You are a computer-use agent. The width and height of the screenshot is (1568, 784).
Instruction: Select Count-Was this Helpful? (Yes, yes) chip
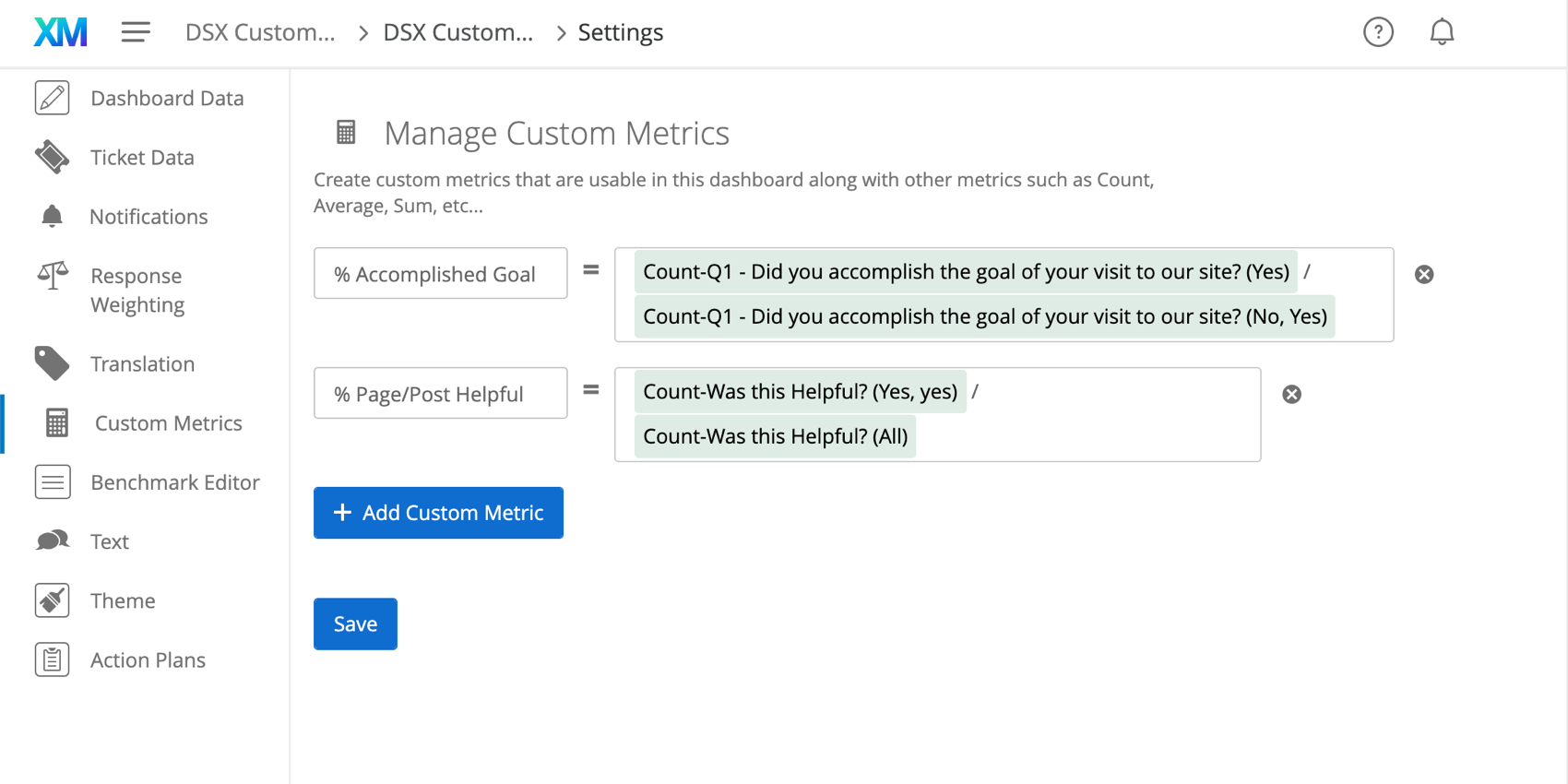(x=801, y=391)
